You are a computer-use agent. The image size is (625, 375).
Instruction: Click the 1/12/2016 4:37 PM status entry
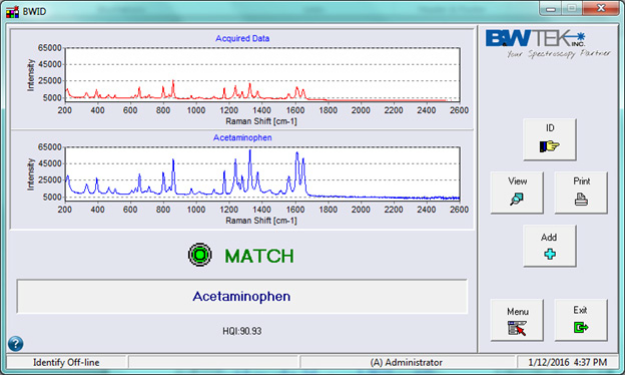(568, 362)
